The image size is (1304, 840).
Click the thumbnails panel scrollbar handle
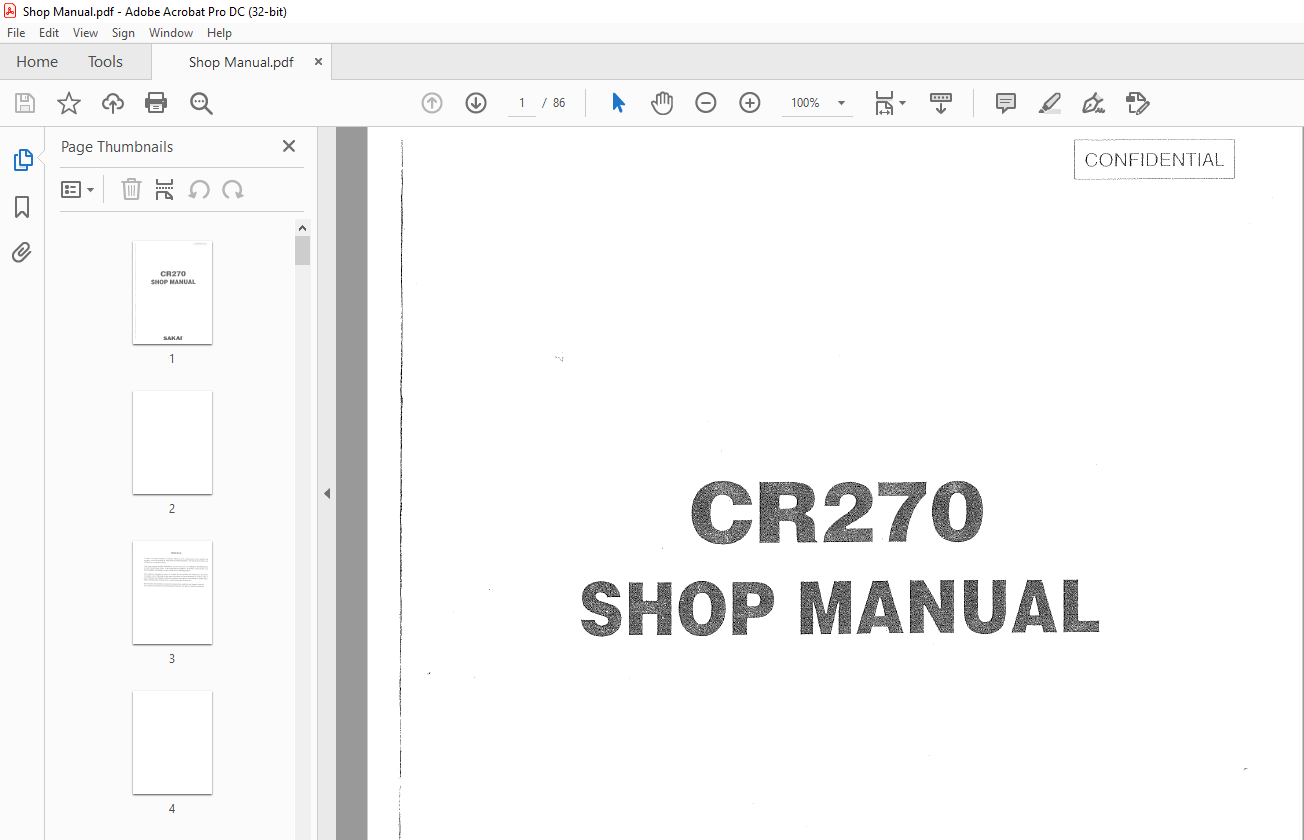(x=302, y=250)
